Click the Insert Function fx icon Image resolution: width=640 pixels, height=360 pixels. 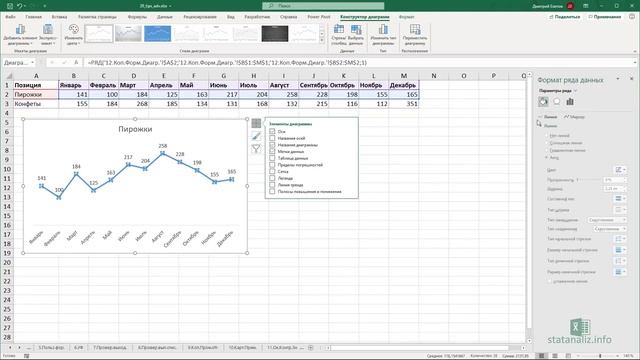point(76,62)
